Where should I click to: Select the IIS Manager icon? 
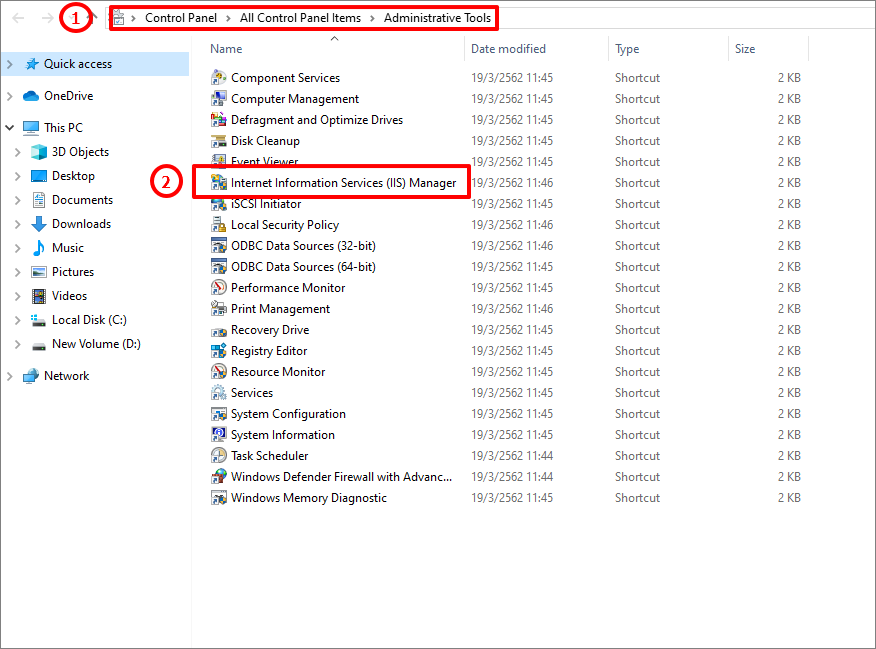click(x=218, y=183)
